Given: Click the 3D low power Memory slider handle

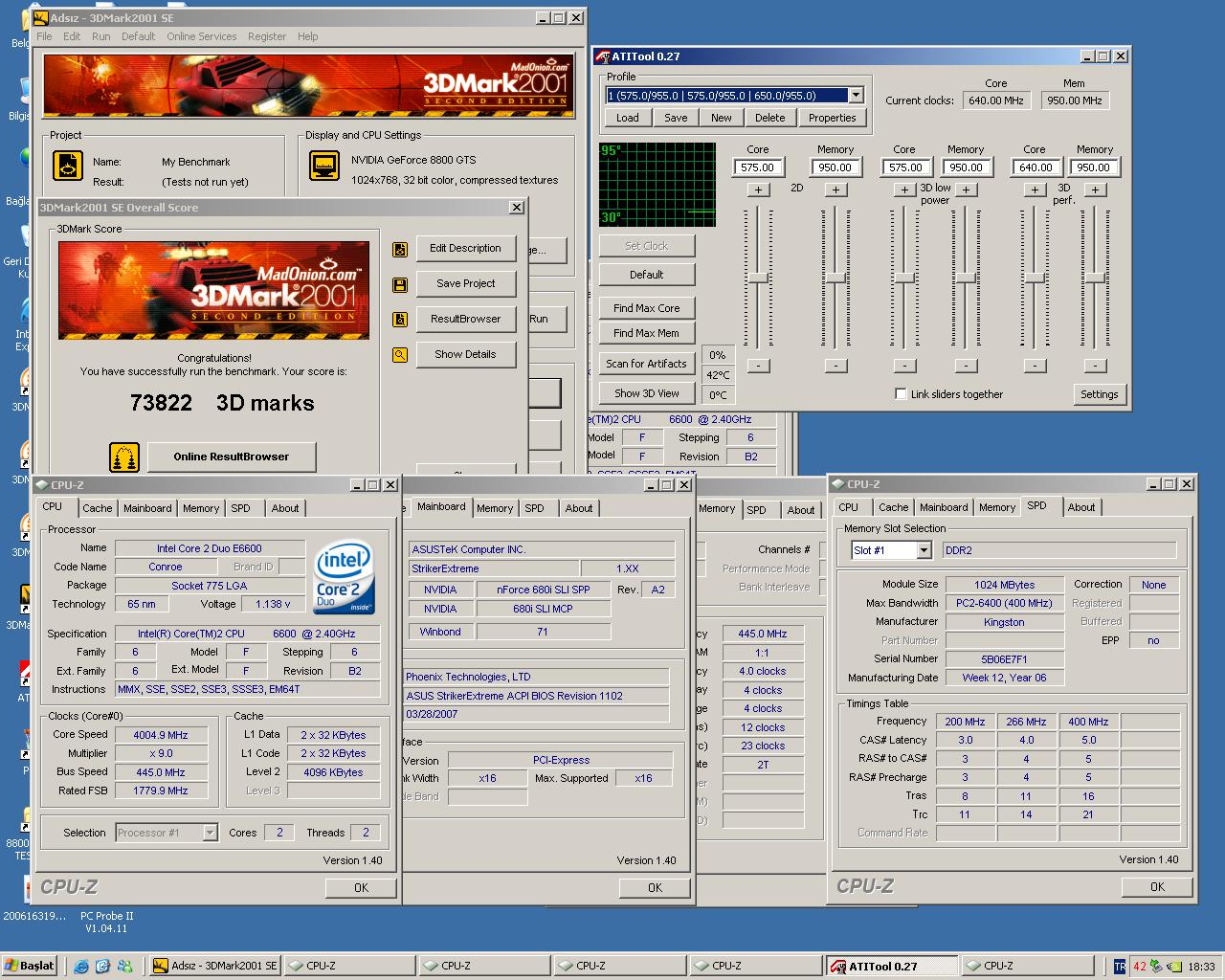Looking at the screenshot, I should tap(966, 278).
